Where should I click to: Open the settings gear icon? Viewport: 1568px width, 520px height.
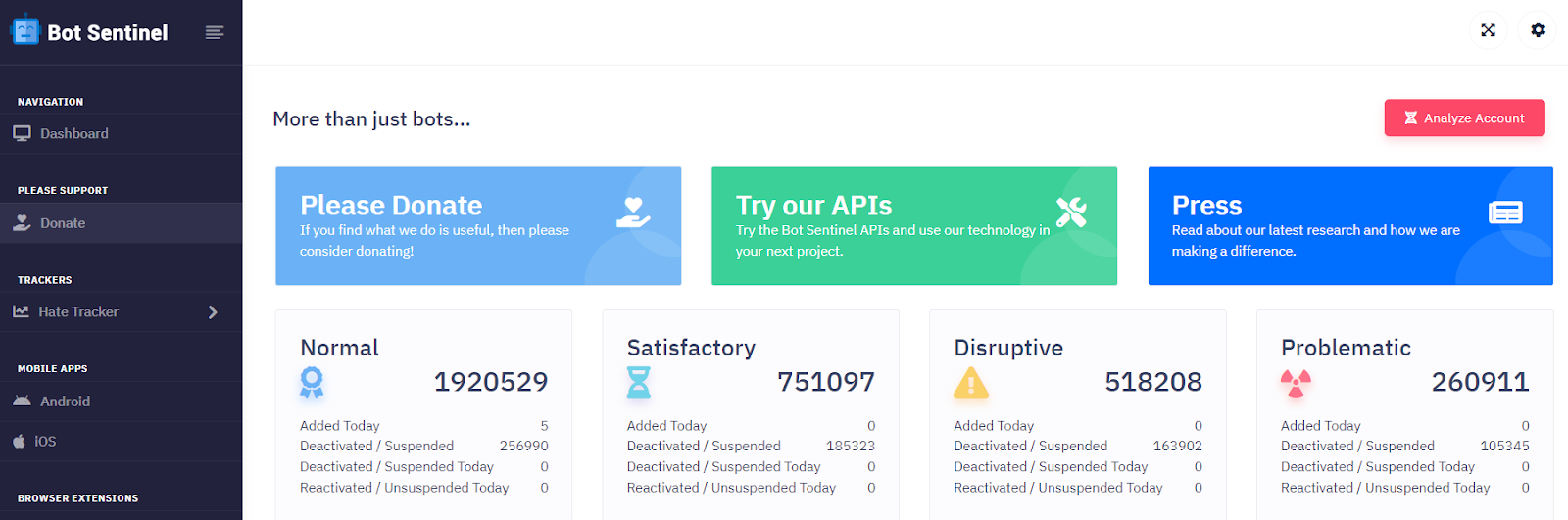[x=1538, y=29]
